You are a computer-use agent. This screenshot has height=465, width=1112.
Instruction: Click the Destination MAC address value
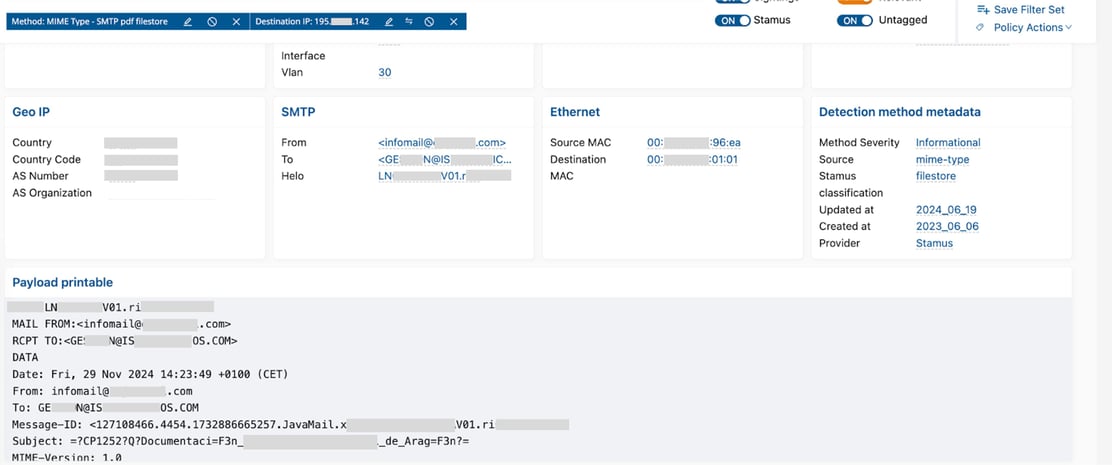coord(692,159)
